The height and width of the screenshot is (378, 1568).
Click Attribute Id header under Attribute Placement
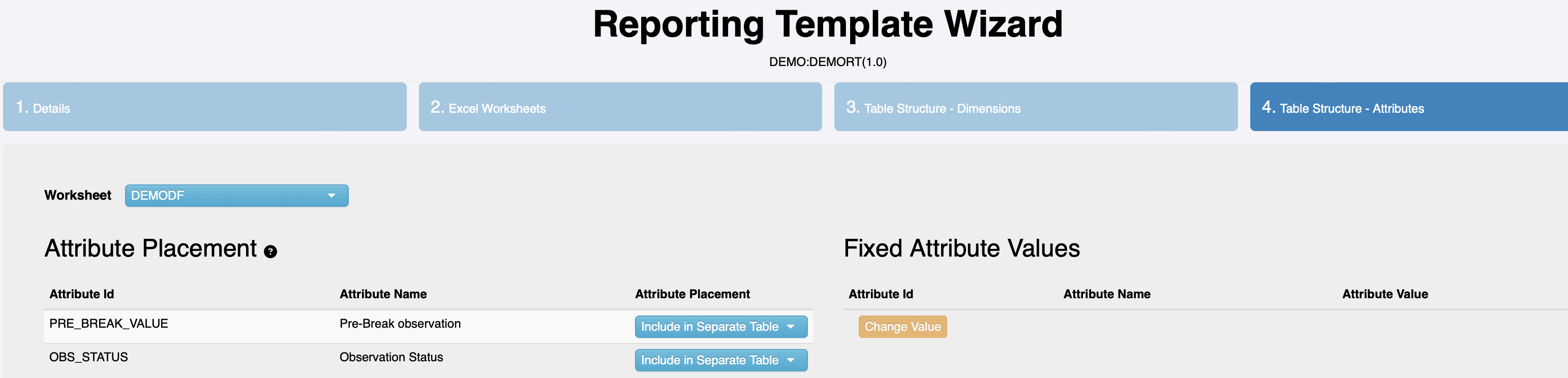point(81,294)
